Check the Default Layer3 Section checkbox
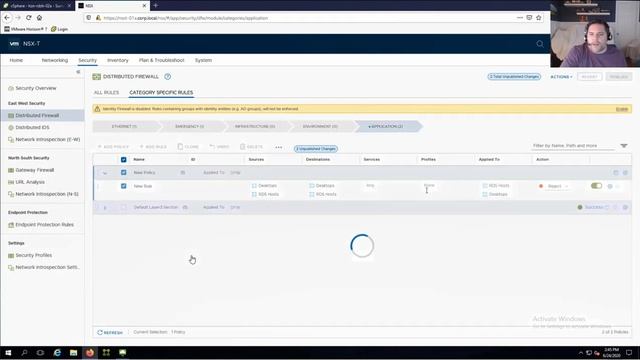The height and width of the screenshot is (360, 640). coord(124,207)
